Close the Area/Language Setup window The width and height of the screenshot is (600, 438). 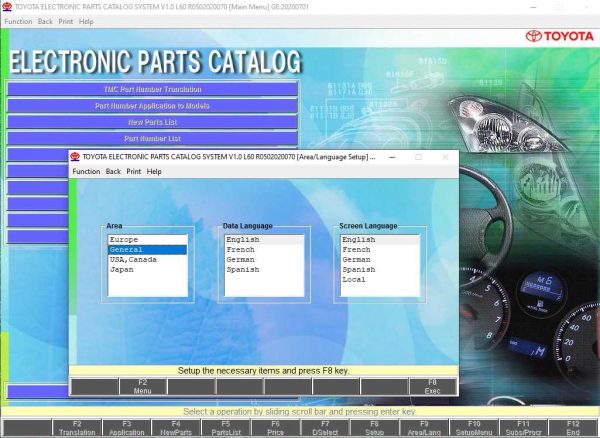[x=445, y=157]
